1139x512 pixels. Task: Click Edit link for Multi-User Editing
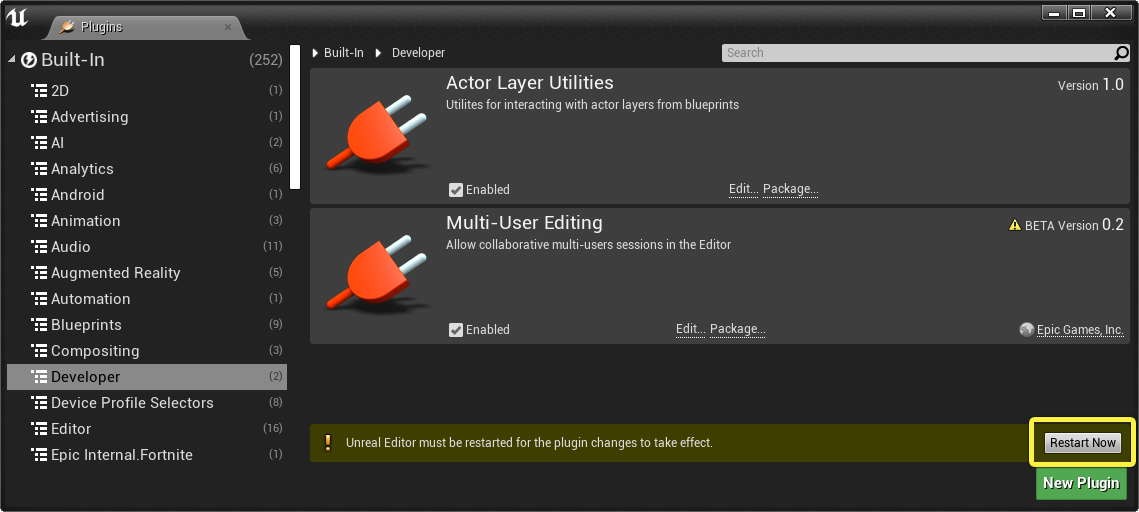(x=691, y=330)
